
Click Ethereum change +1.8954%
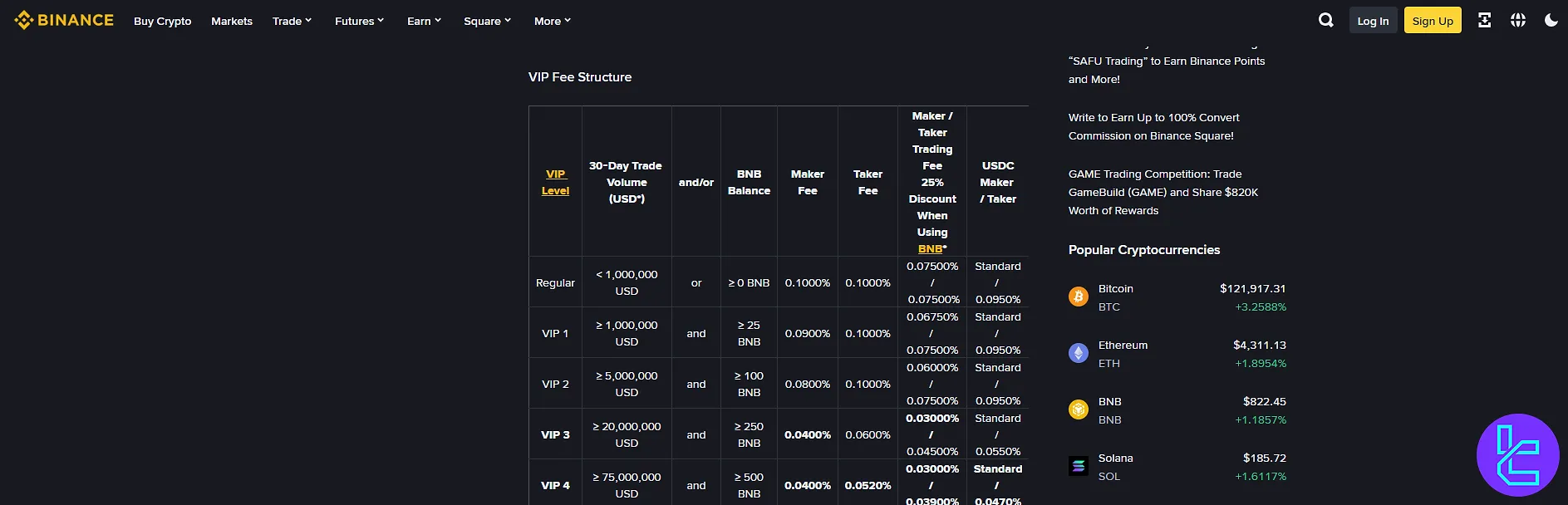1261,363
